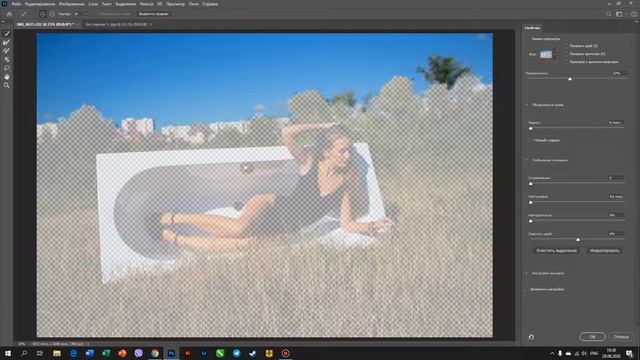This screenshot has width=640, height=360.
Task: Confirm with the OK button
Action: coord(592,337)
